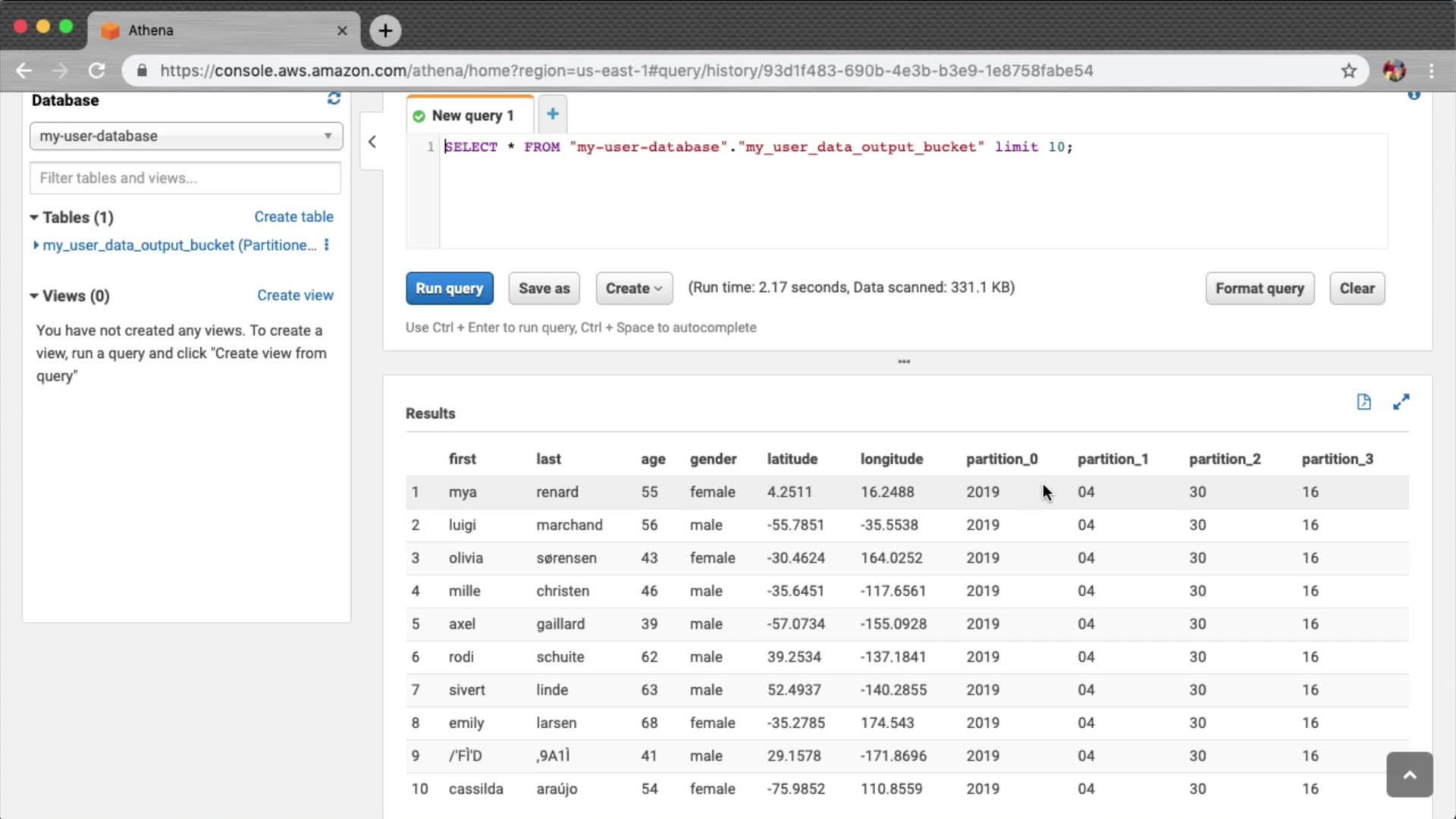Refresh the database list icon
1456x819 pixels.
coord(334,99)
